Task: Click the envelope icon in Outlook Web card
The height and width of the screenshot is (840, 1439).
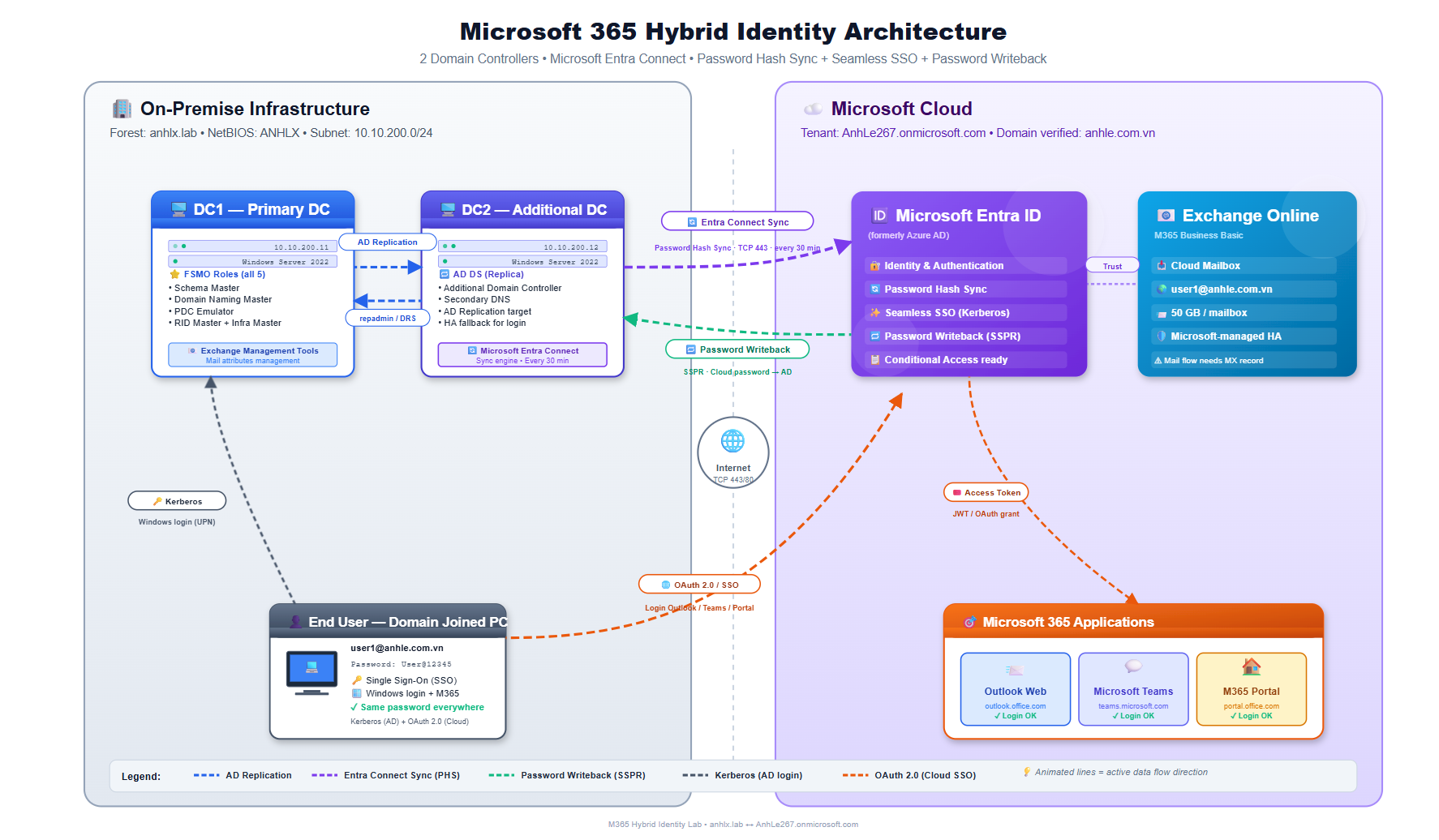Action: (x=1015, y=670)
